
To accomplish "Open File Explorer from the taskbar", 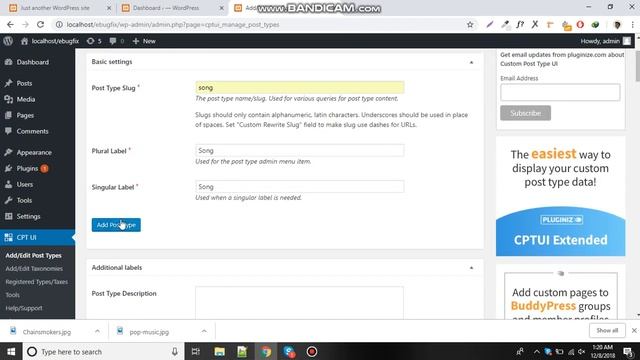I will (x=220, y=351).
